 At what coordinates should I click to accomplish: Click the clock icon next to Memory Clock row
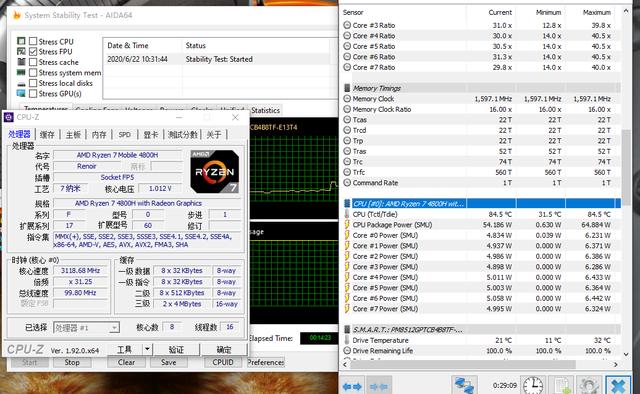[x=347, y=99]
